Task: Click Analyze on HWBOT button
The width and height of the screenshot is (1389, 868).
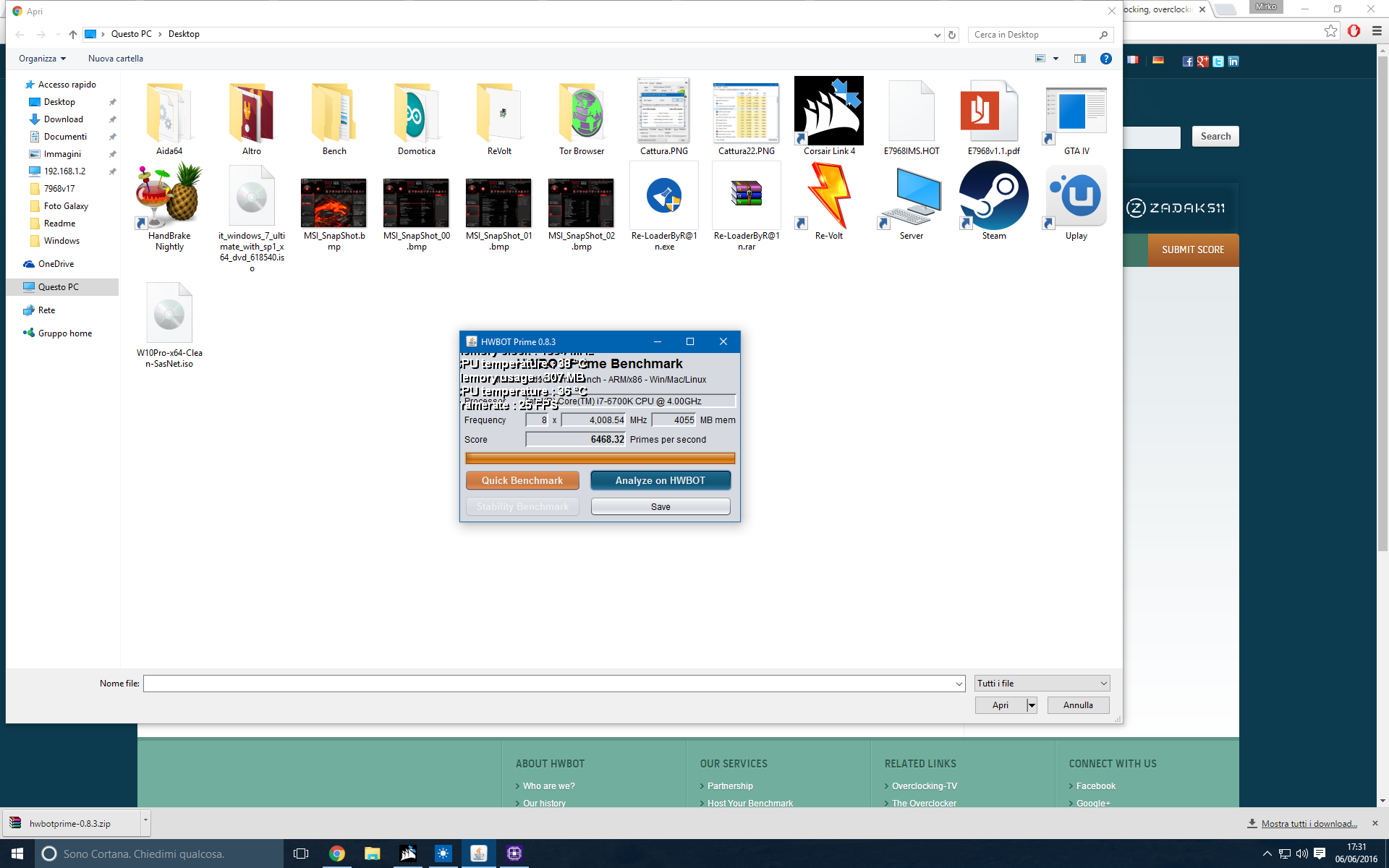Action: point(660,480)
